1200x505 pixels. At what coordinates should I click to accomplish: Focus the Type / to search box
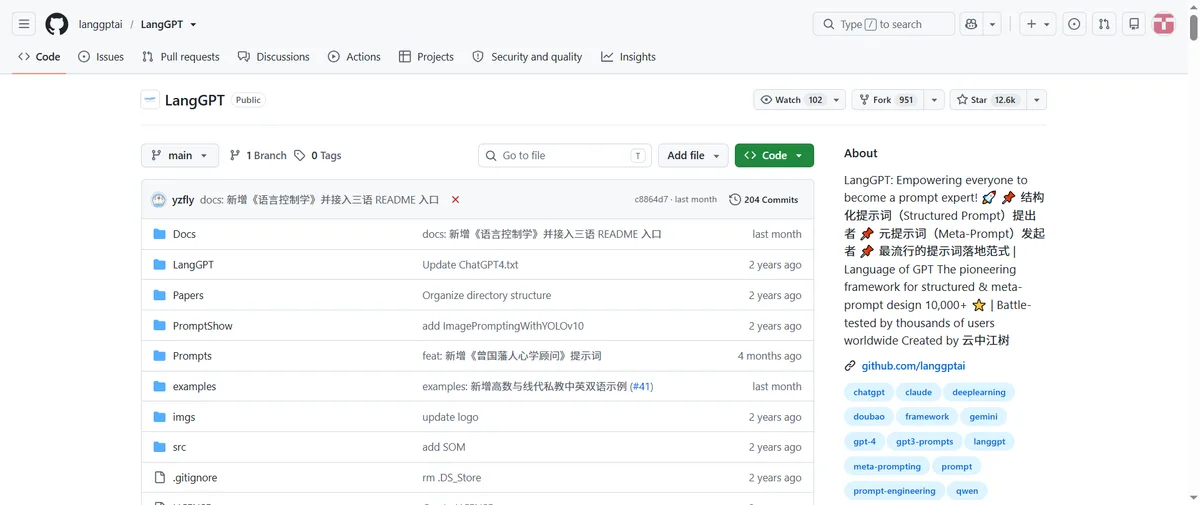tap(884, 24)
